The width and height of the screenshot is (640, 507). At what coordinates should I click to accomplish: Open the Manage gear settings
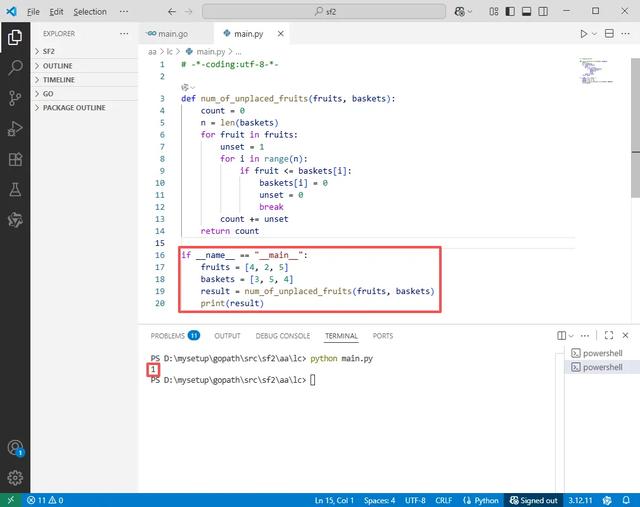[x=15, y=478]
